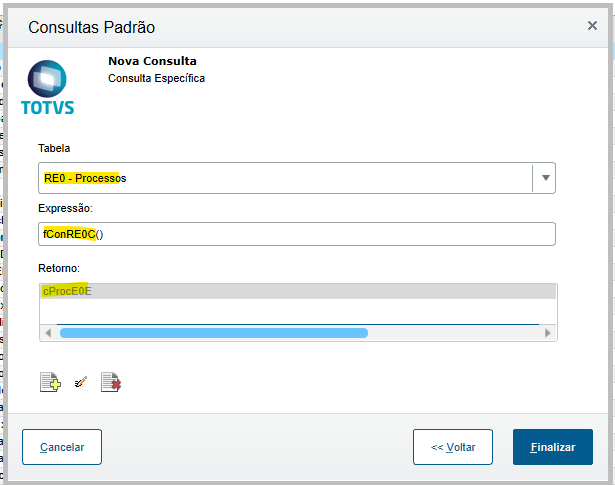Click the Consulta Específica subtitle text

[156, 77]
